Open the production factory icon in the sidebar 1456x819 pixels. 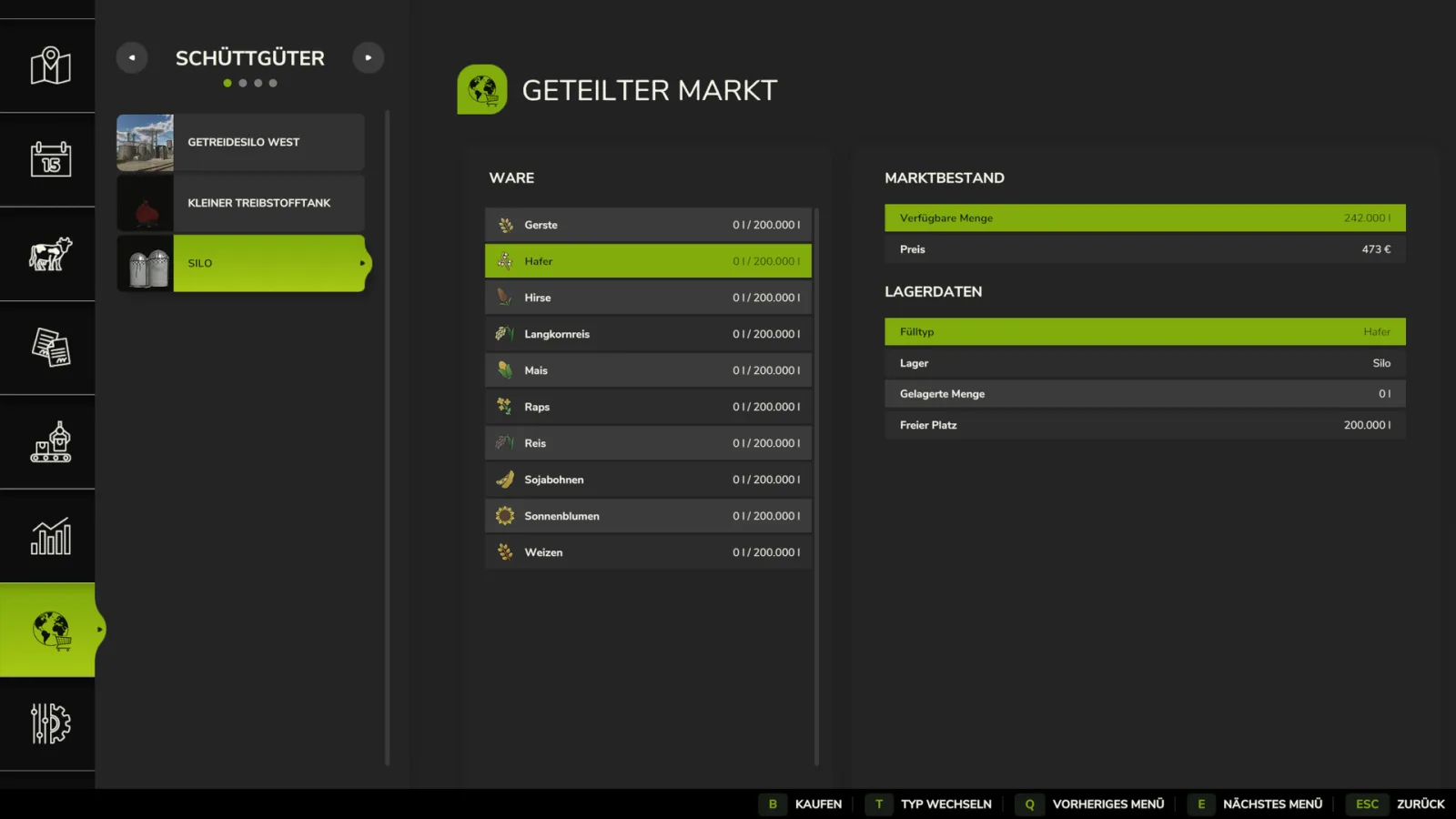[x=50, y=442]
